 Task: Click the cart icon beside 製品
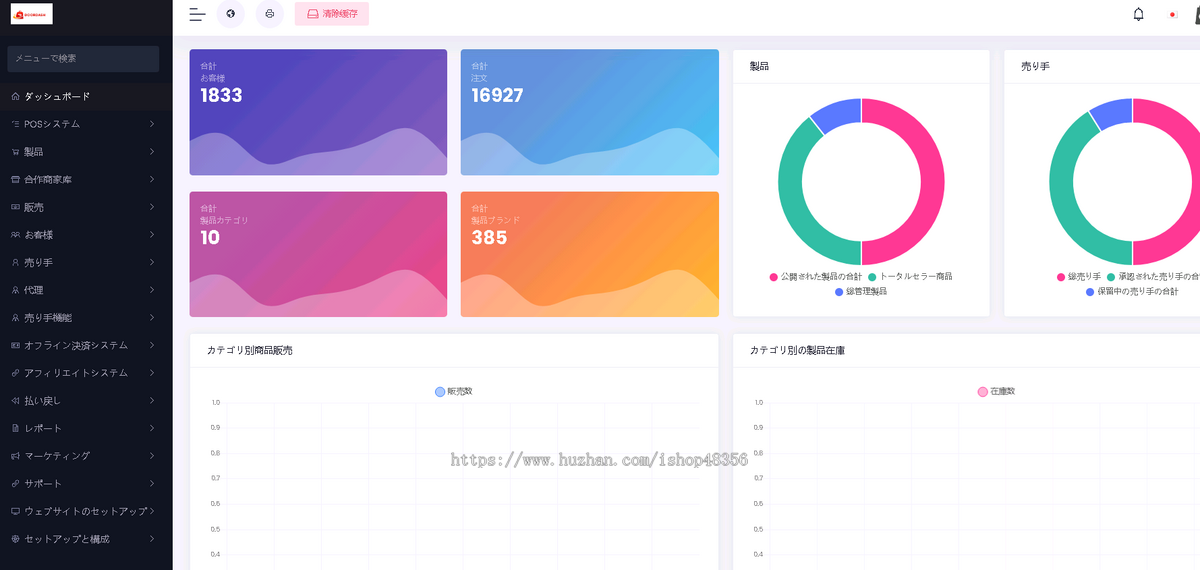(15, 152)
